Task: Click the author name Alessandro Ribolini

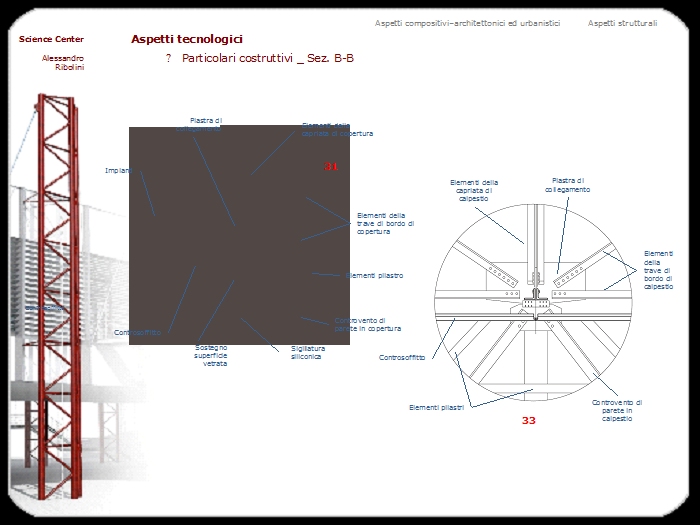Action: (63, 62)
